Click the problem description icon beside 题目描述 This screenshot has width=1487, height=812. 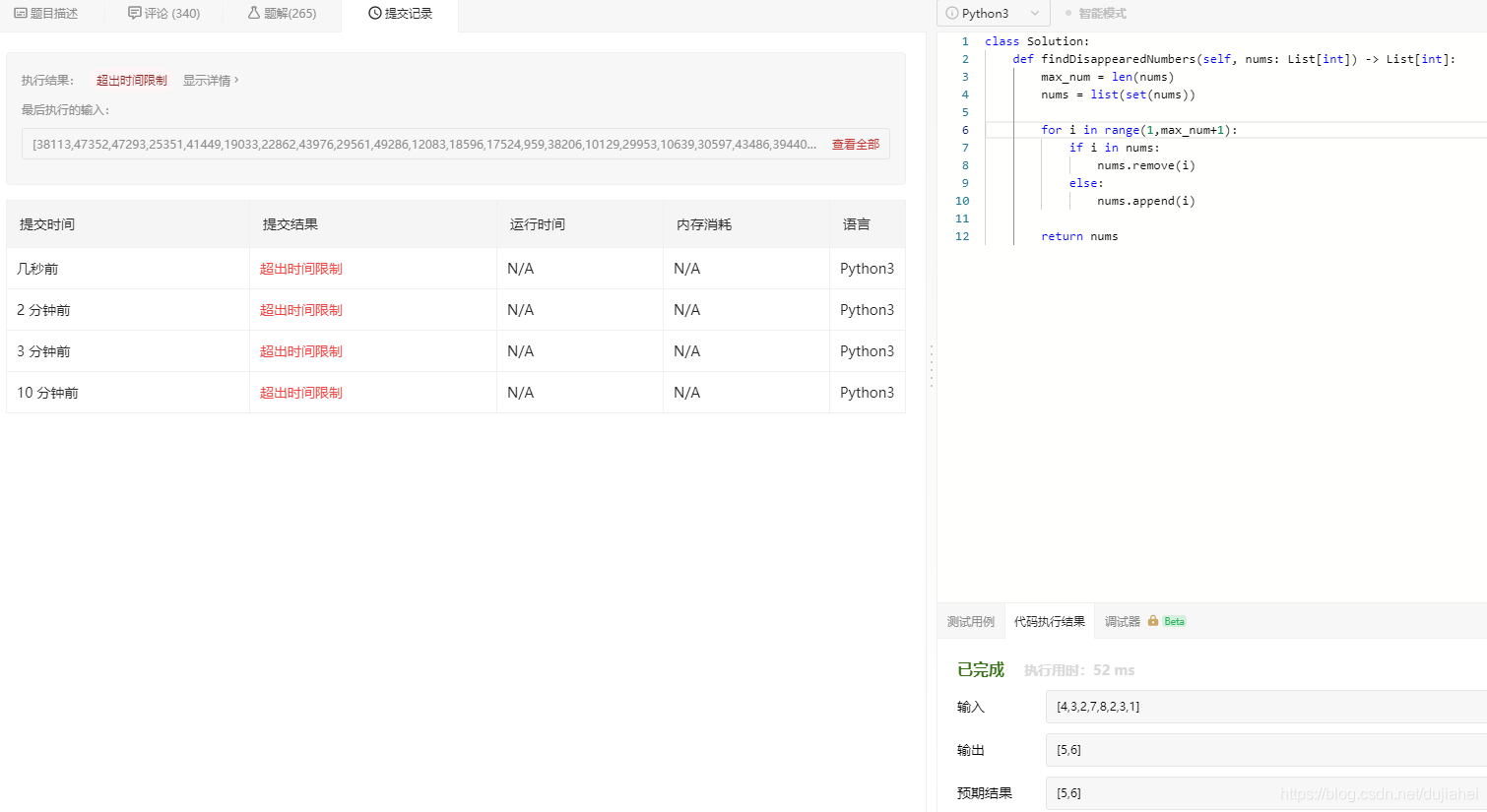click(20, 14)
